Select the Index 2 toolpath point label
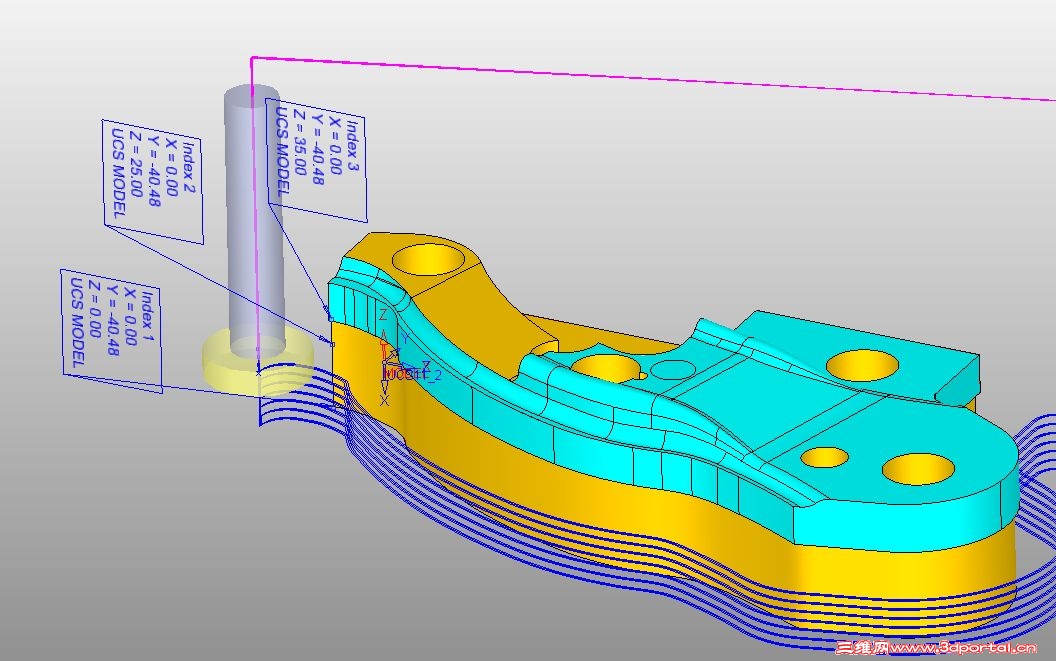Viewport: 1056px width, 661px height. (x=152, y=181)
